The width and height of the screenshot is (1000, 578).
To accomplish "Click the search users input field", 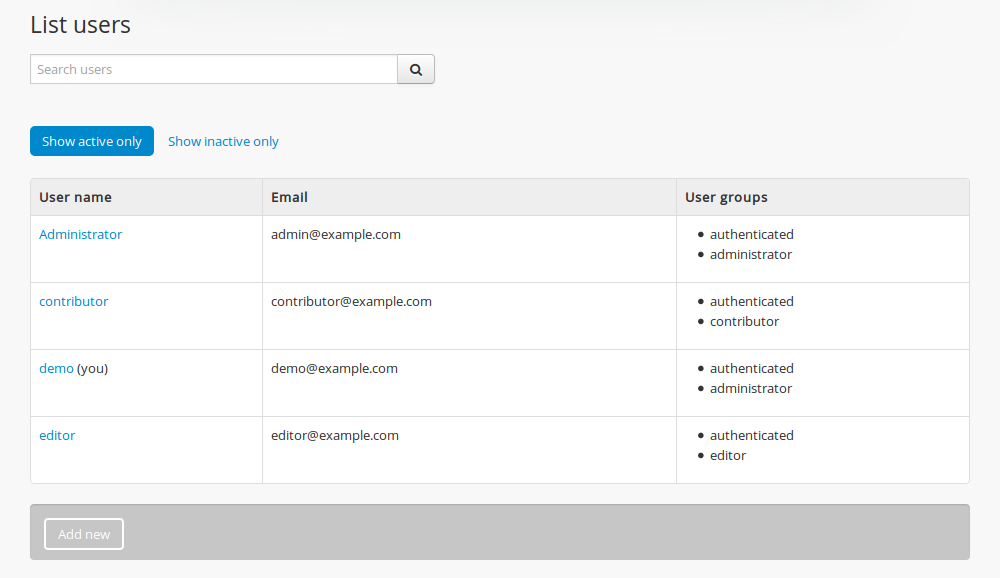I will [213, 69].
